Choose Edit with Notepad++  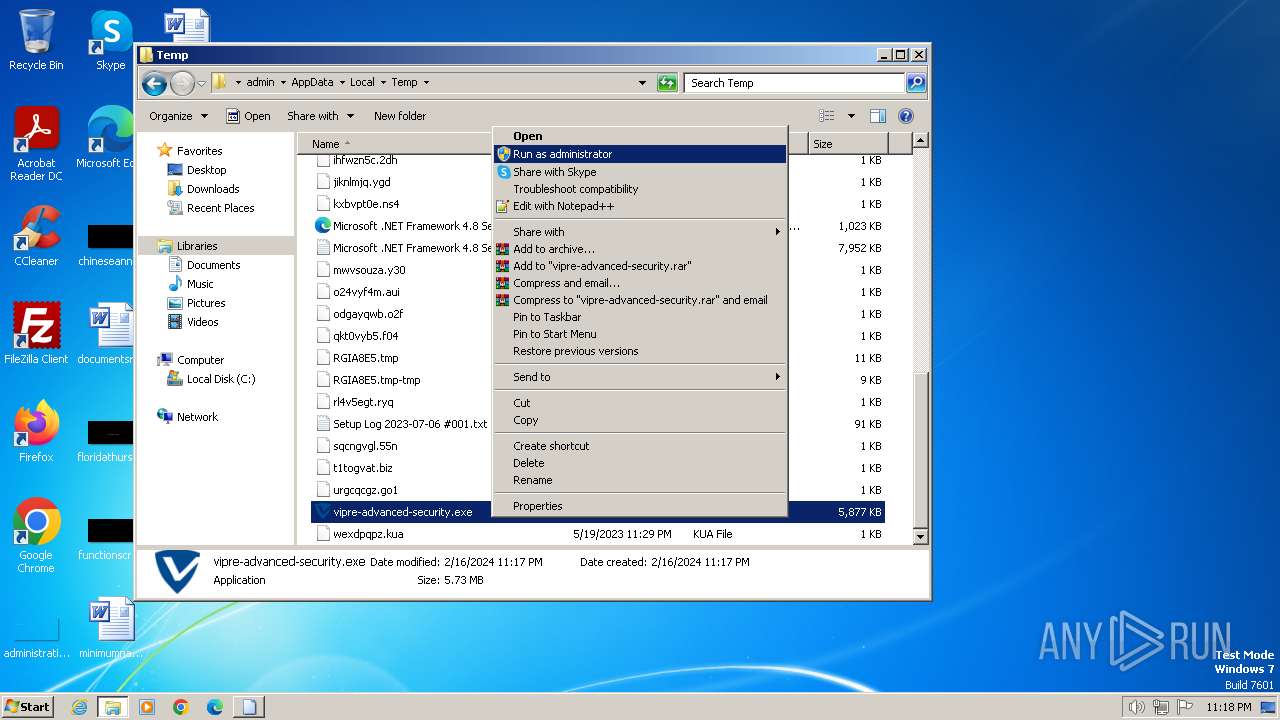(640, 206)
